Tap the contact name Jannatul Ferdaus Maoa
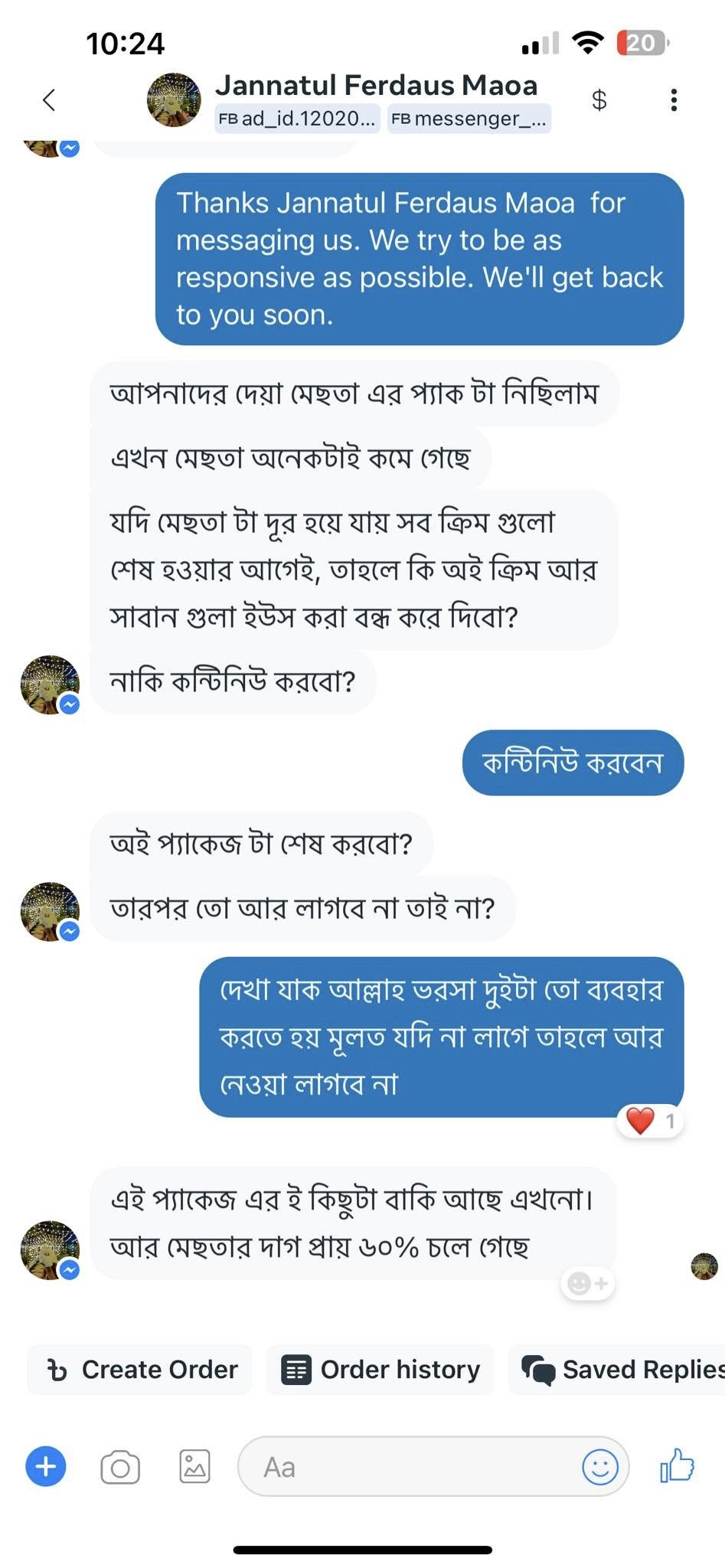 [376, 85]
